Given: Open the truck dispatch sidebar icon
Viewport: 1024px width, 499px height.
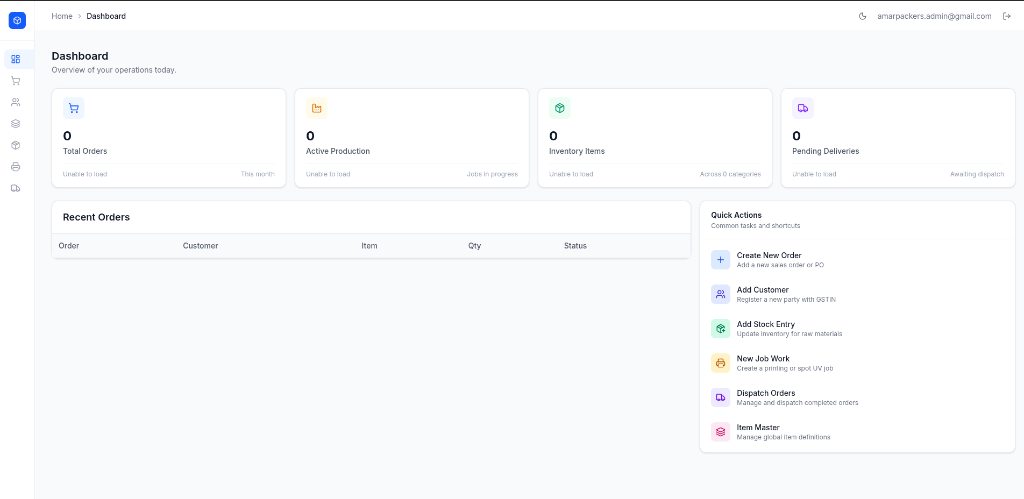Looking at the screenshot, I should coord(16,188).
